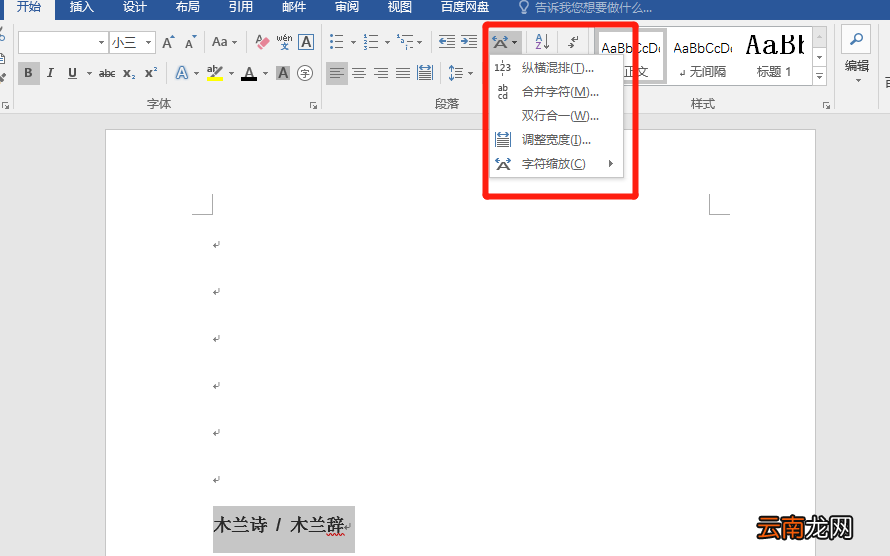
Task: Expand the styles gallery more arrow
Action: tap(820, 75)
